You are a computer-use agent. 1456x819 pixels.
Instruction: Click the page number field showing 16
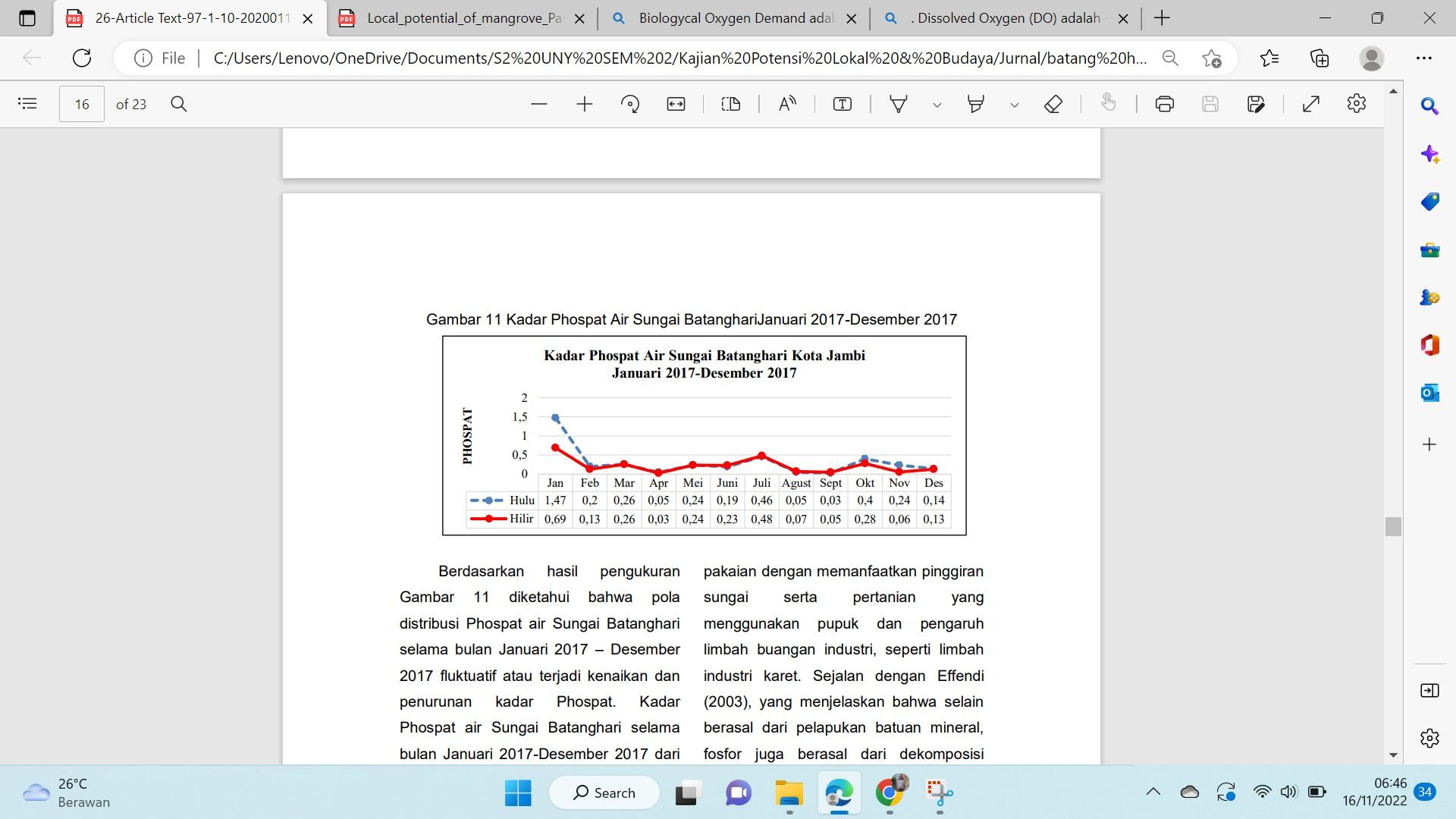[82, 104]
